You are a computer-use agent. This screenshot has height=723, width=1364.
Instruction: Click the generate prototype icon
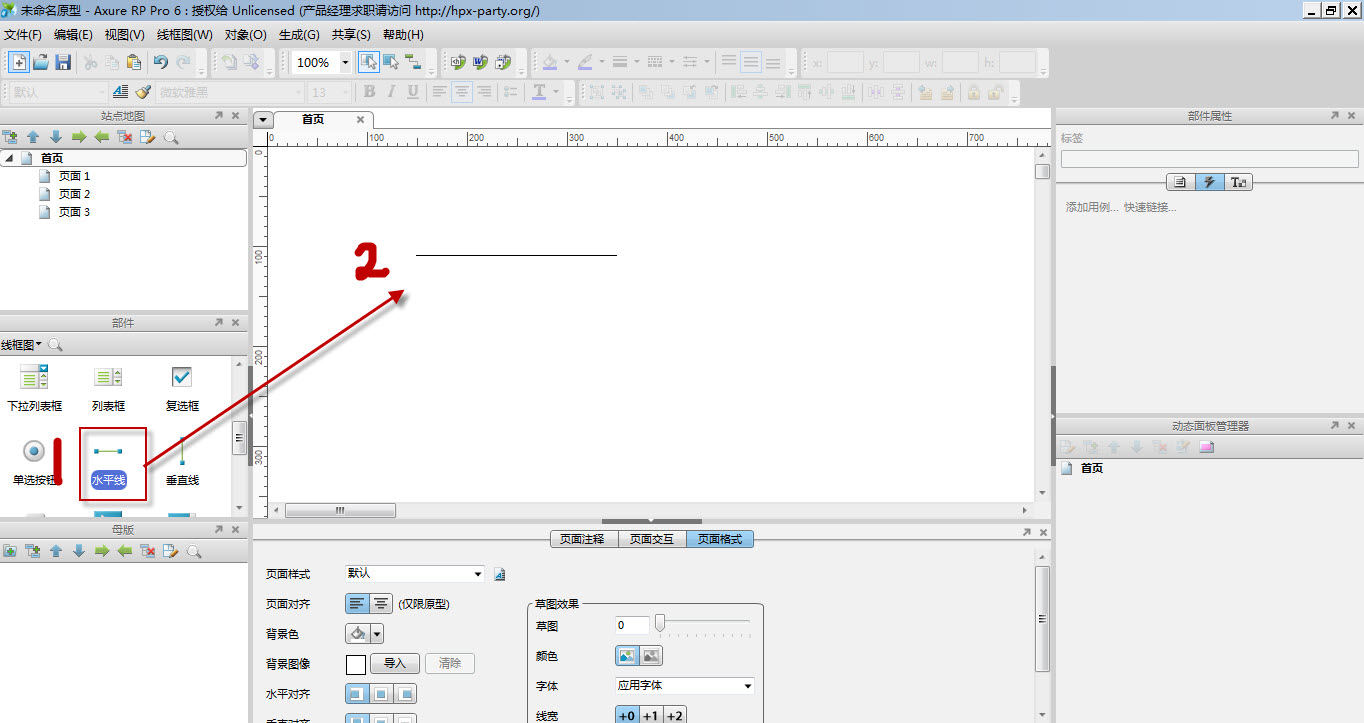(x=459, y=62)
